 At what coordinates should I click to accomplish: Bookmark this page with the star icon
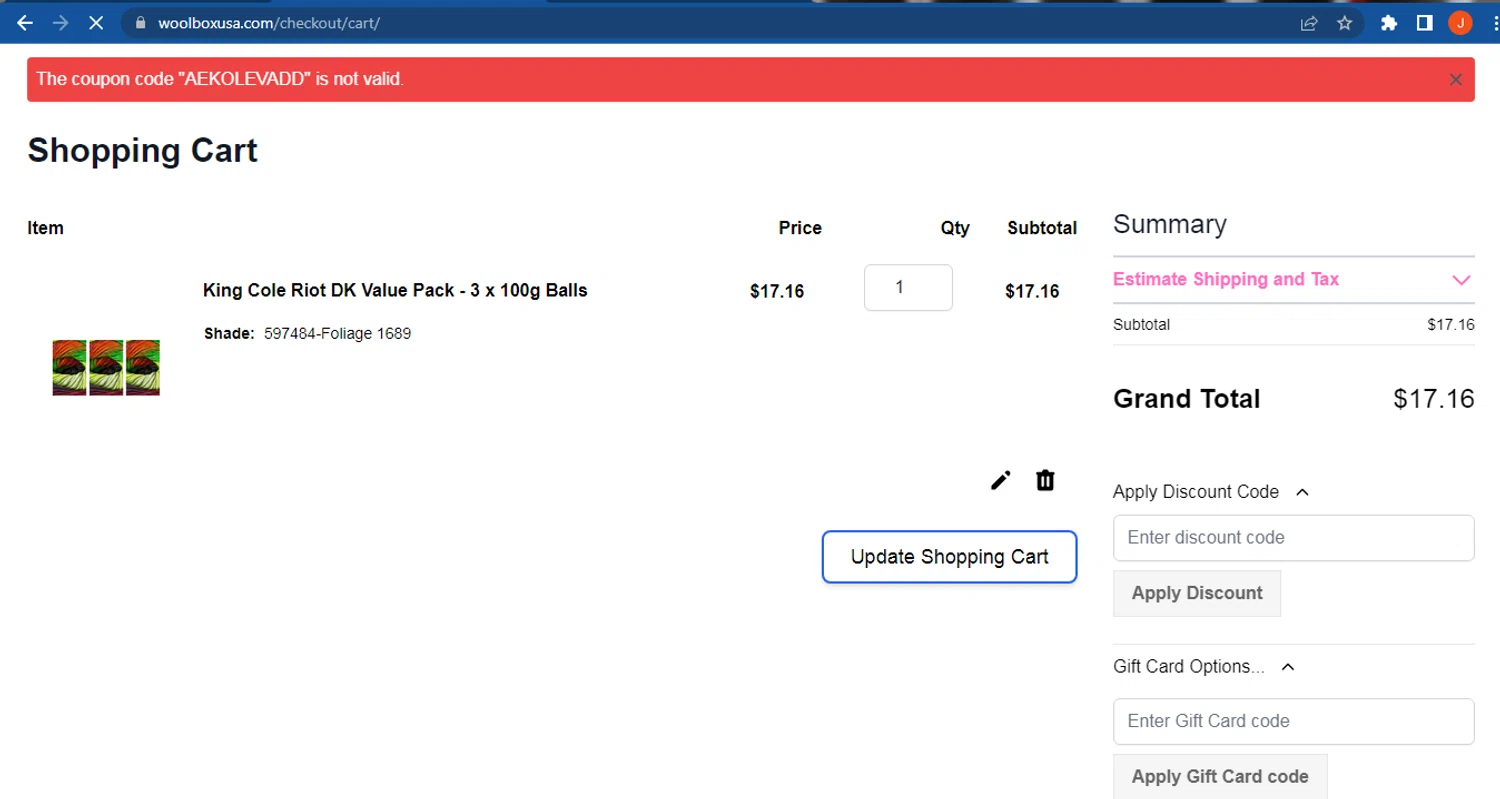tap(1344, 22)
